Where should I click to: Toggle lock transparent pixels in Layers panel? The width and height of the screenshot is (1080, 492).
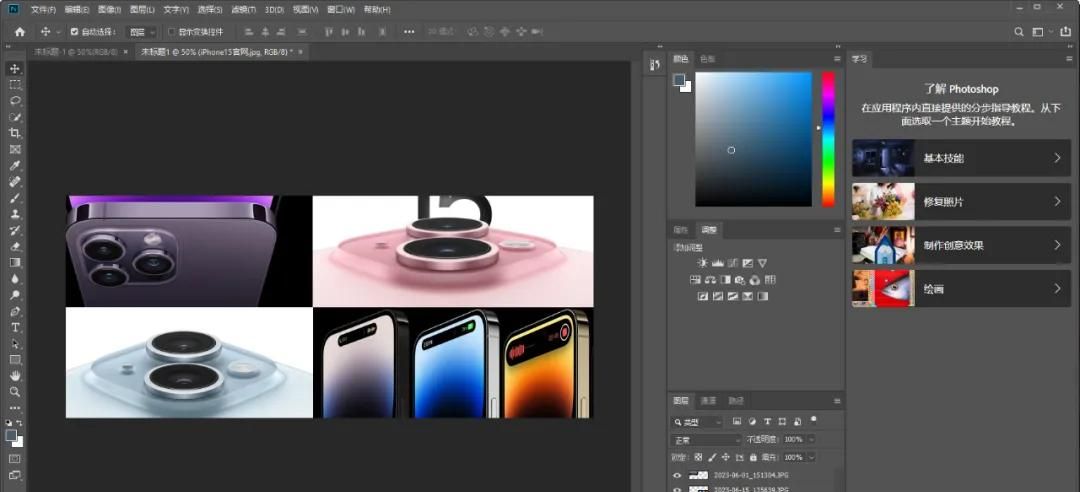(698, 457)
